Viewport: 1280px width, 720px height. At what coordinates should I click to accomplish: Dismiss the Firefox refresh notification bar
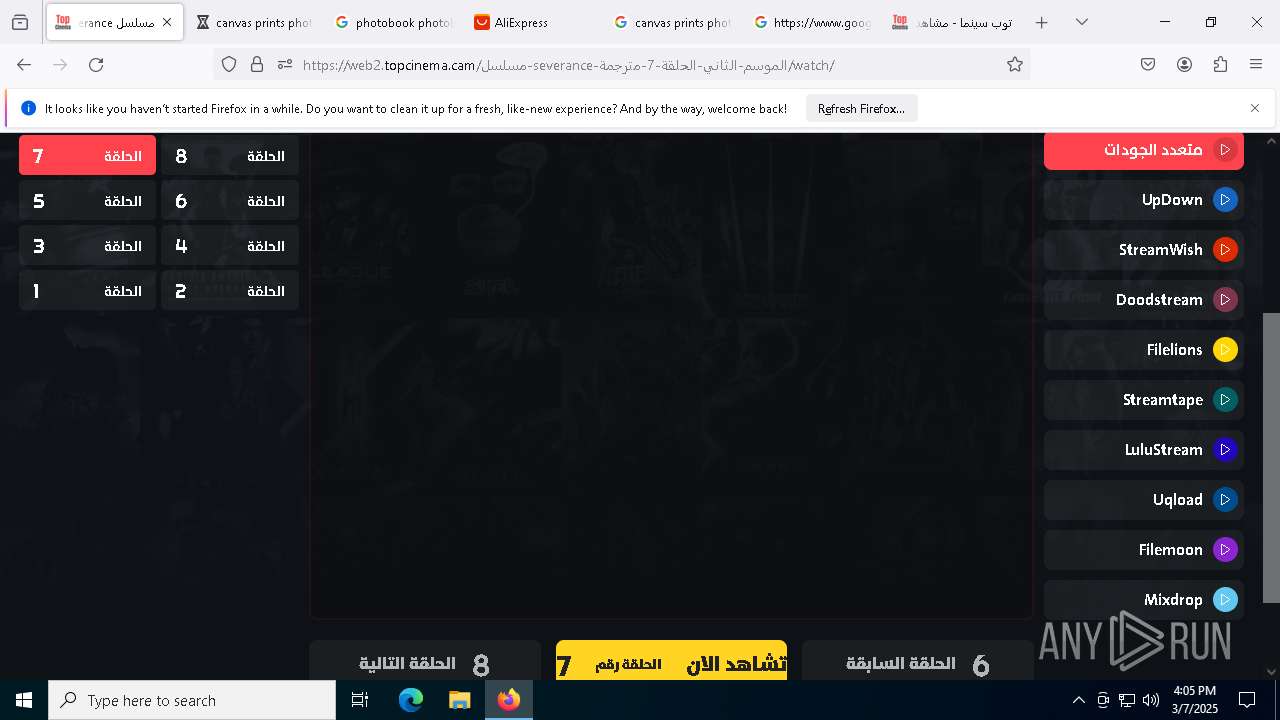(1255, 108)
